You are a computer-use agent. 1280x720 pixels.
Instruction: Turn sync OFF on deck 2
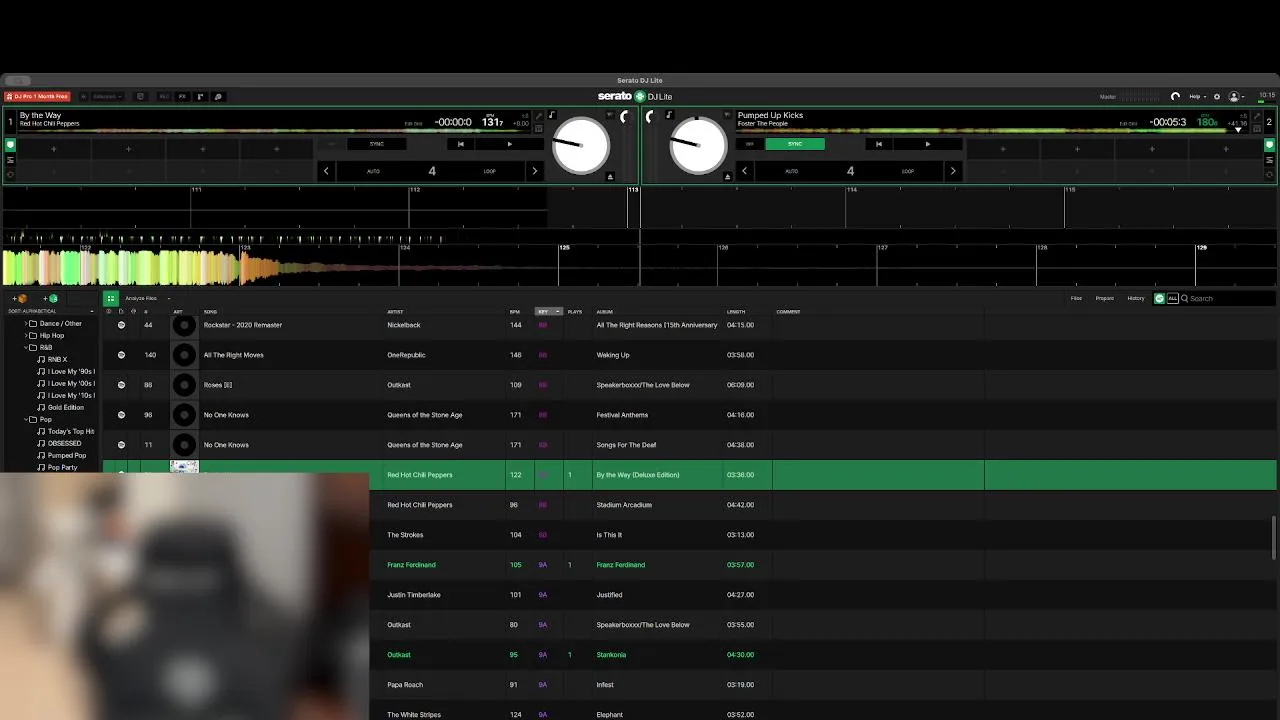750,144
